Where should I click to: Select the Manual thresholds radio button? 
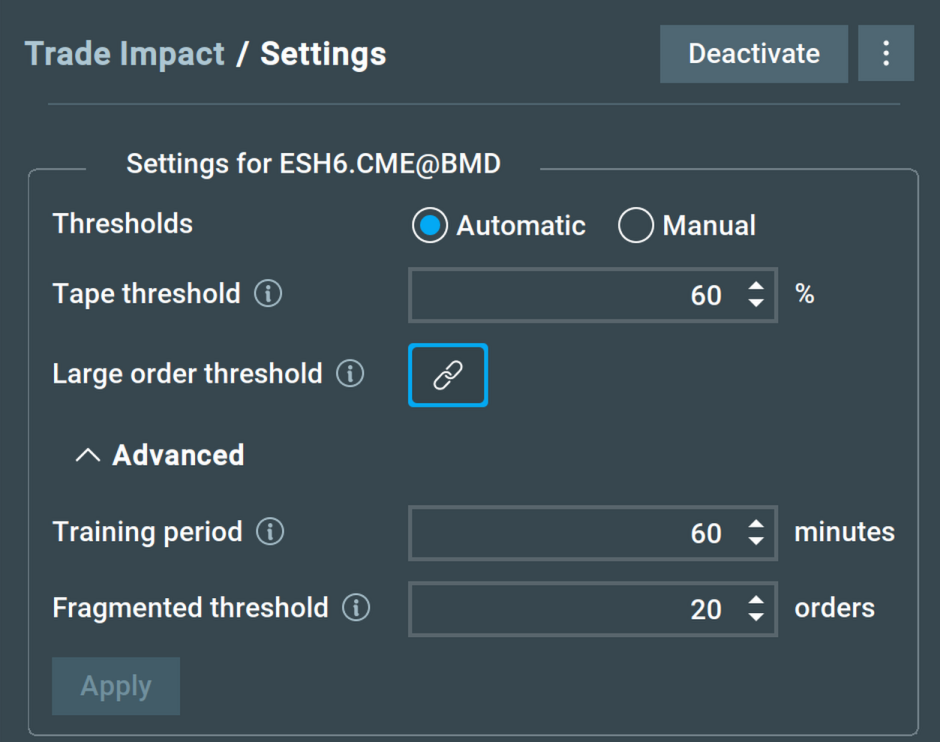point(635,225)
